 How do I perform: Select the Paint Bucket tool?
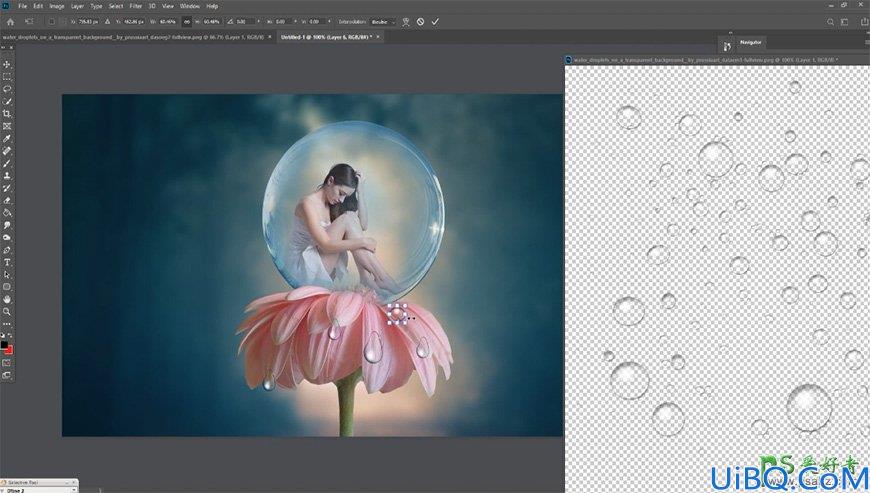[x=7, y=212]
